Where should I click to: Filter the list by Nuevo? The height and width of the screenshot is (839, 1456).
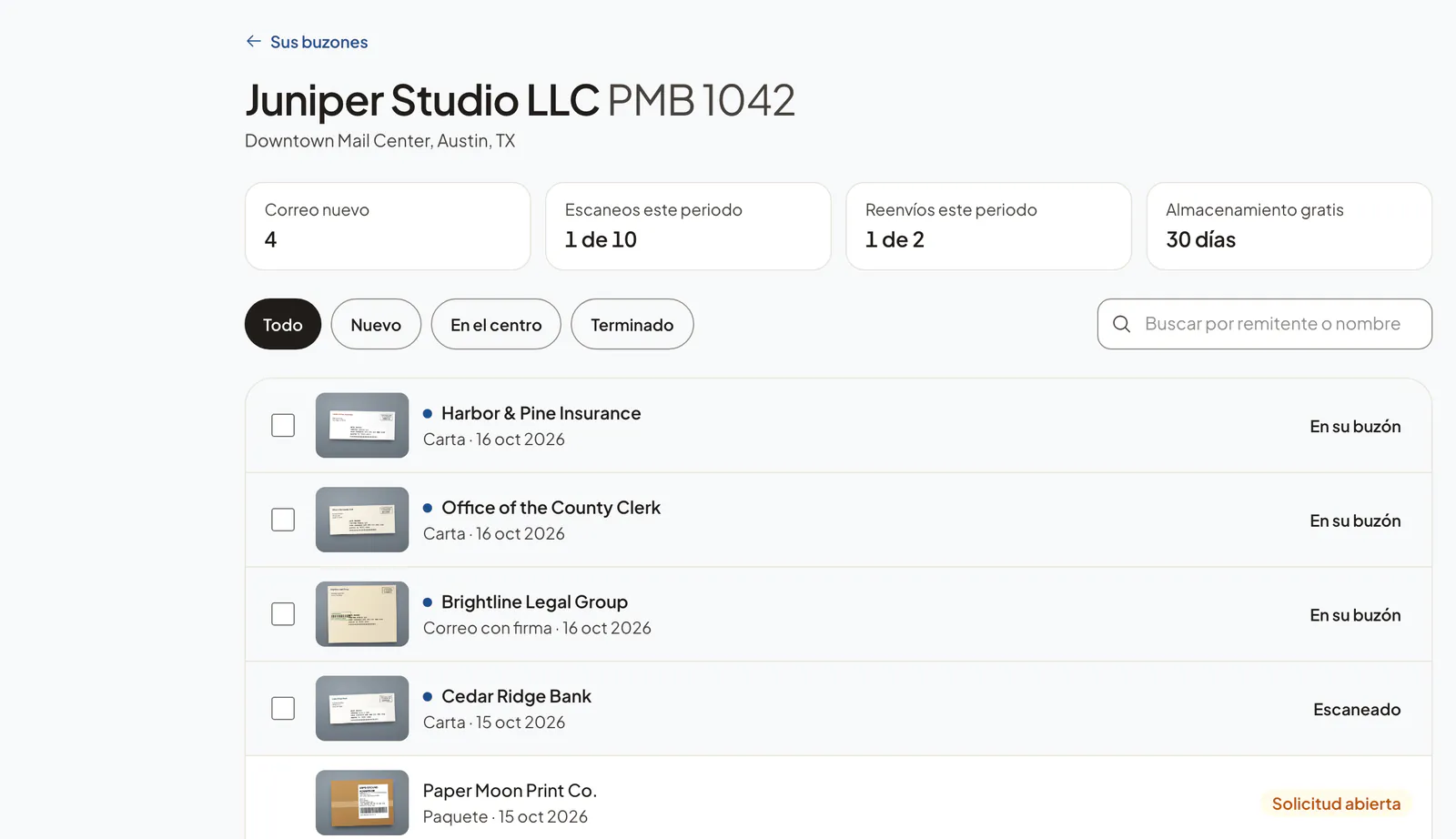(376, 324)
